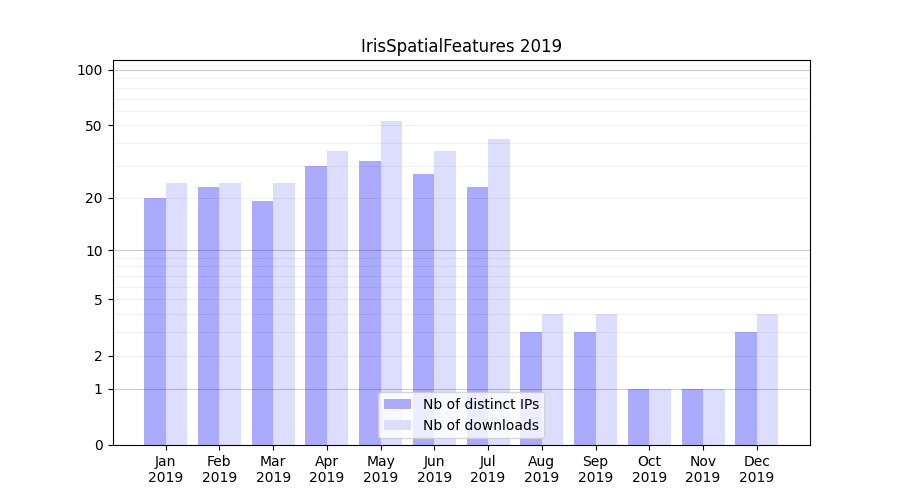Click the May 2019 distinct IPs bar
The image size is (900, 500).
coord(370,302)
